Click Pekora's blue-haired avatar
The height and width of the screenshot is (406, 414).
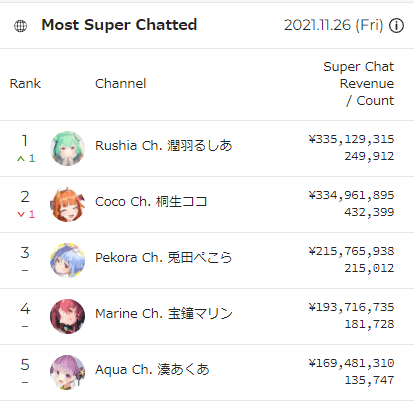[x=67, y=260]
